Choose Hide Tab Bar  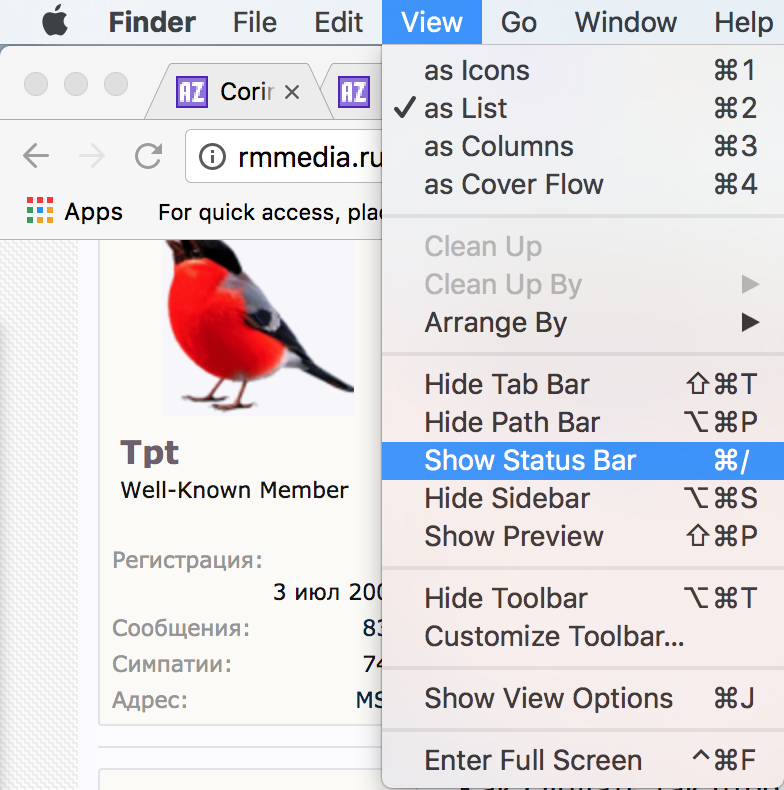point(583,384)
